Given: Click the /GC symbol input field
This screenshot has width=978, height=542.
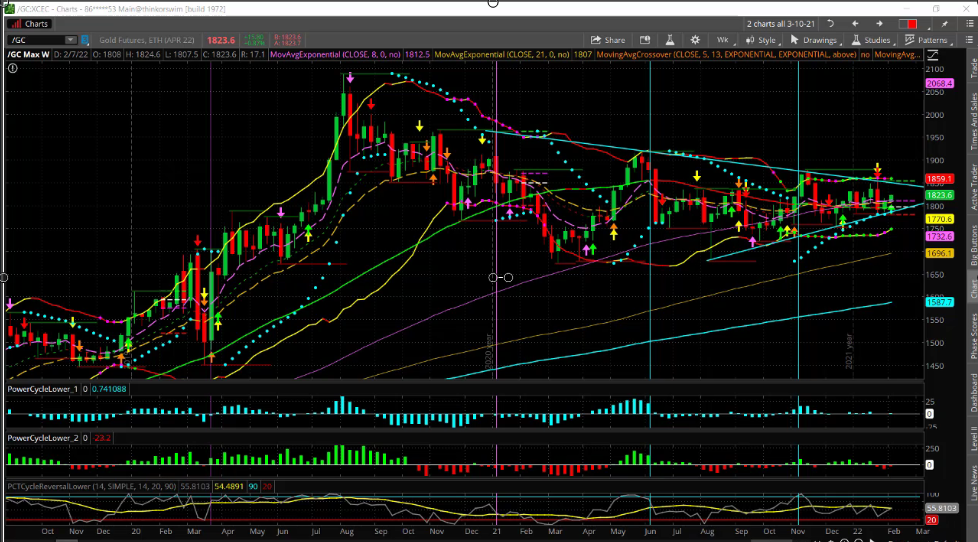Looking at the screenshot, I should point(36,40).
